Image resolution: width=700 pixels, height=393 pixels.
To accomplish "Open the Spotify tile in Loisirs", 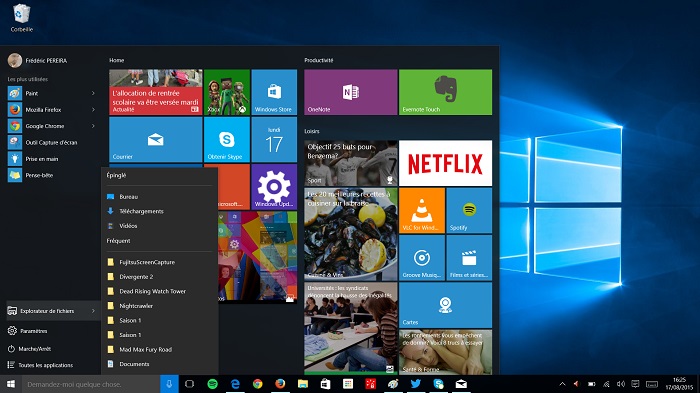I will click(x=469, y=210).
